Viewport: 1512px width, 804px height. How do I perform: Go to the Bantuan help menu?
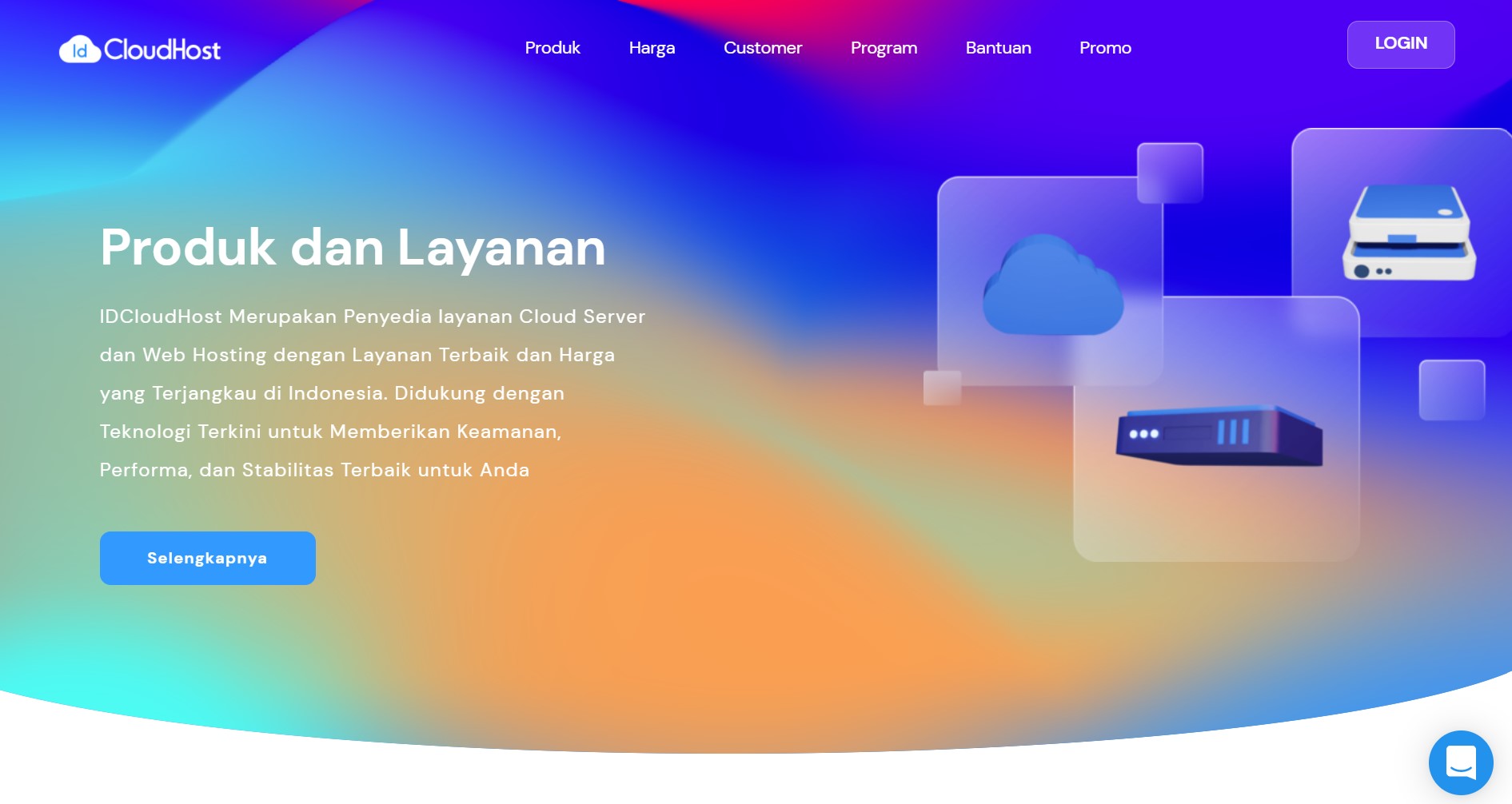point(998,48)
